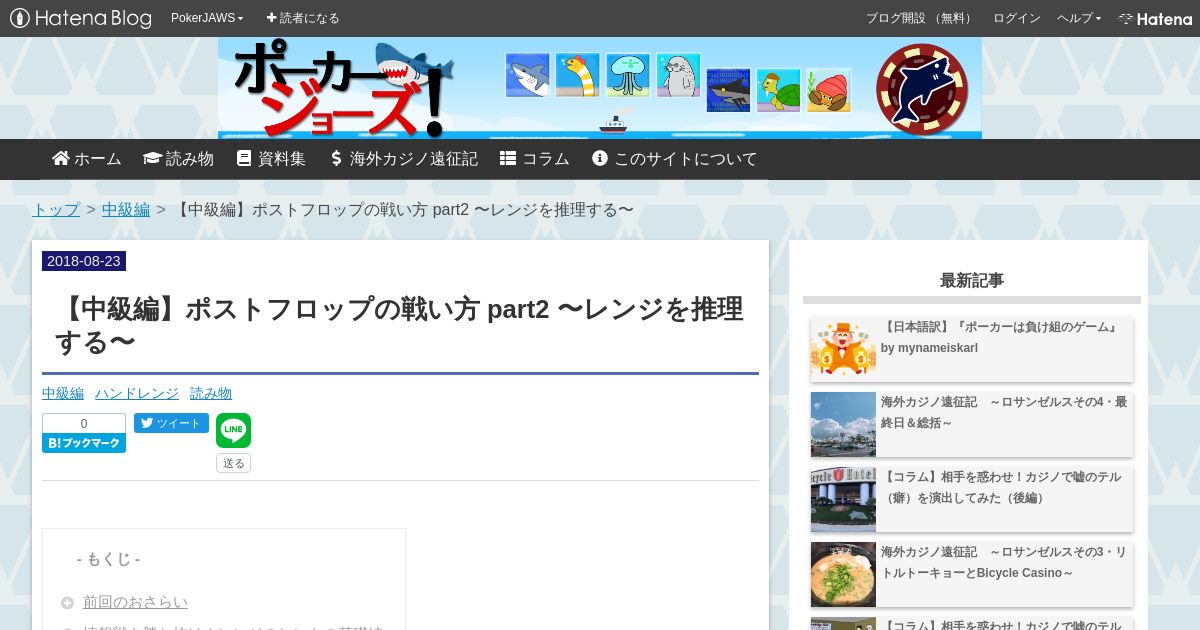Expand the 前回のおさらい table of contents entry
This screenshot has width=1200, height=630.
tap(67, 603)
